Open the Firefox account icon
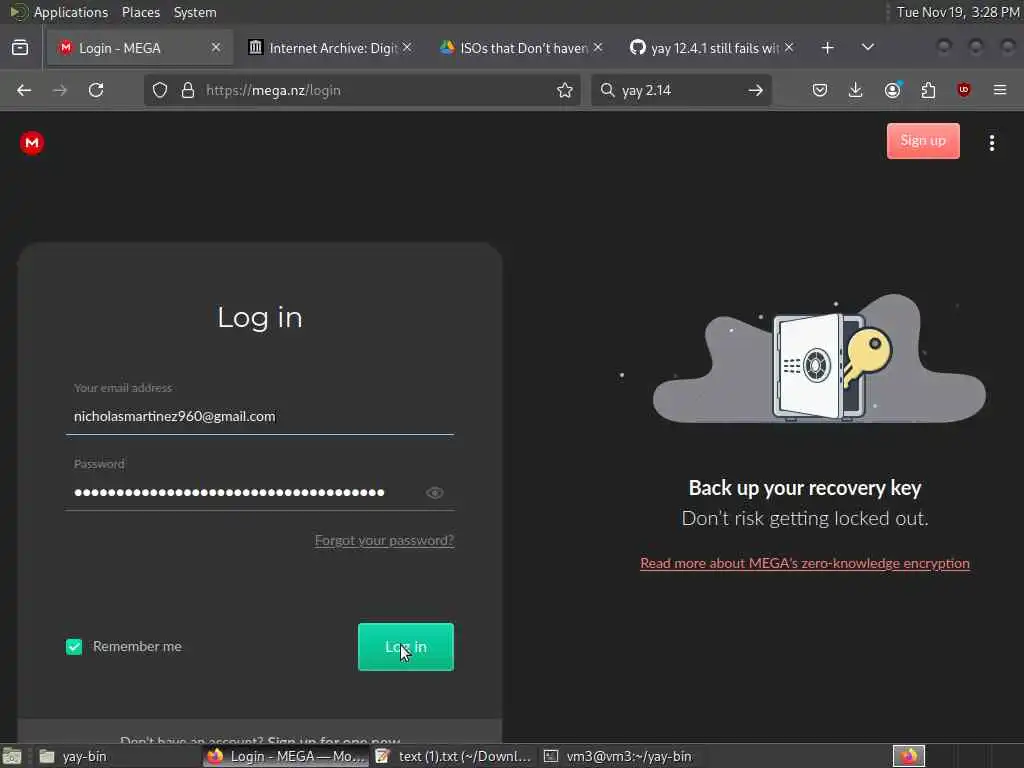 click(x=892, y=90)
